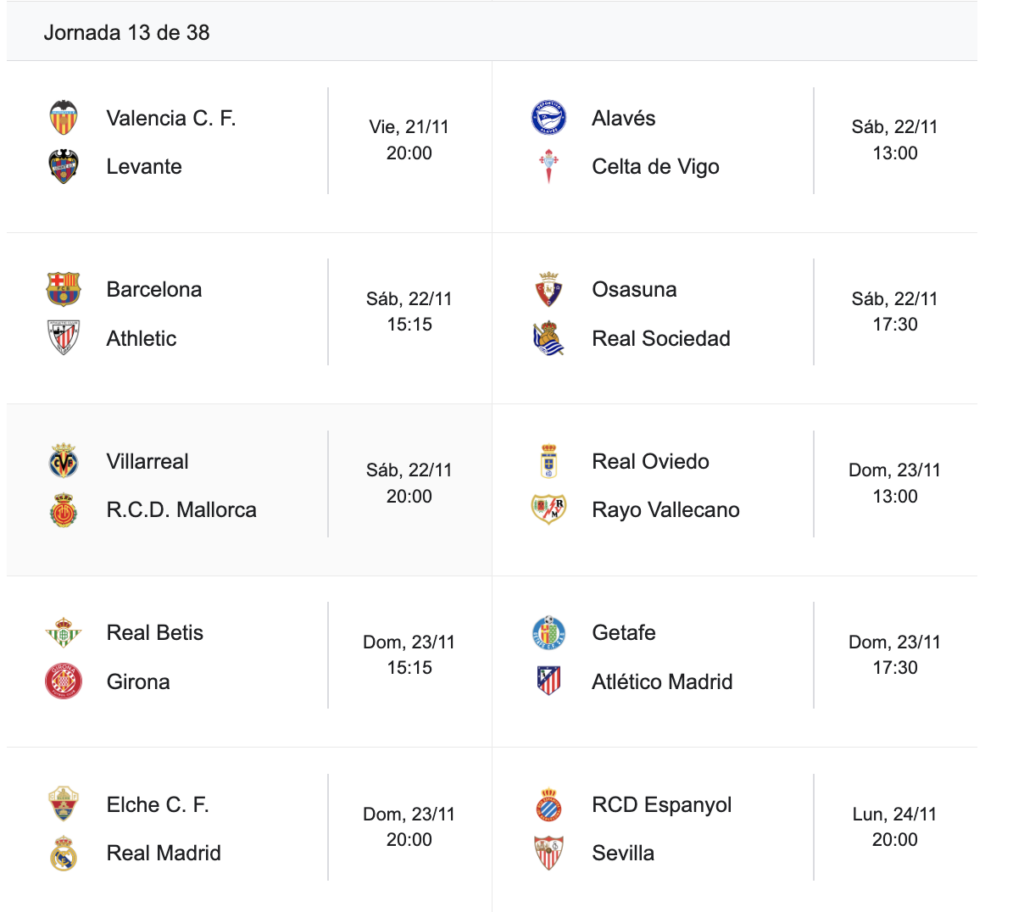Screen dimensions: 1024x912
Task: Click the Vie, 21/11 20:00 match time
Action: [409, 140]
